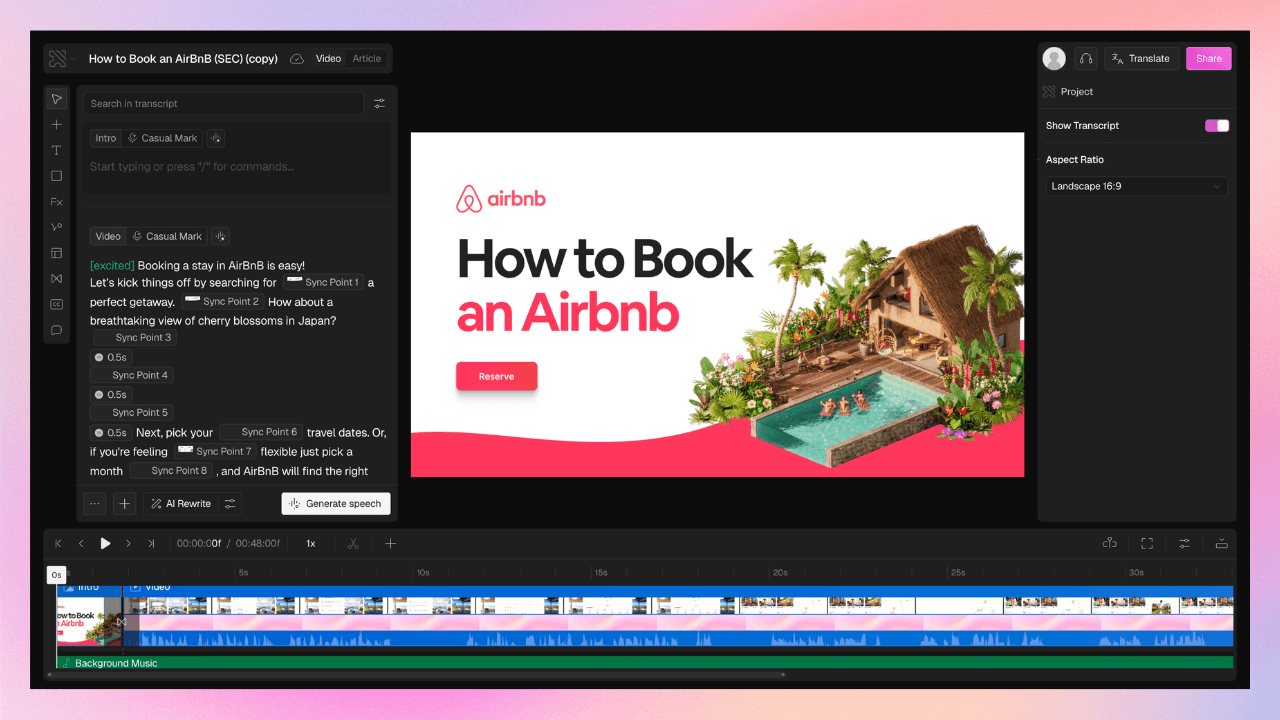1280x720 pixels.
Task: Open the comments speech bubble tool
Action: [x=57, y=330]
